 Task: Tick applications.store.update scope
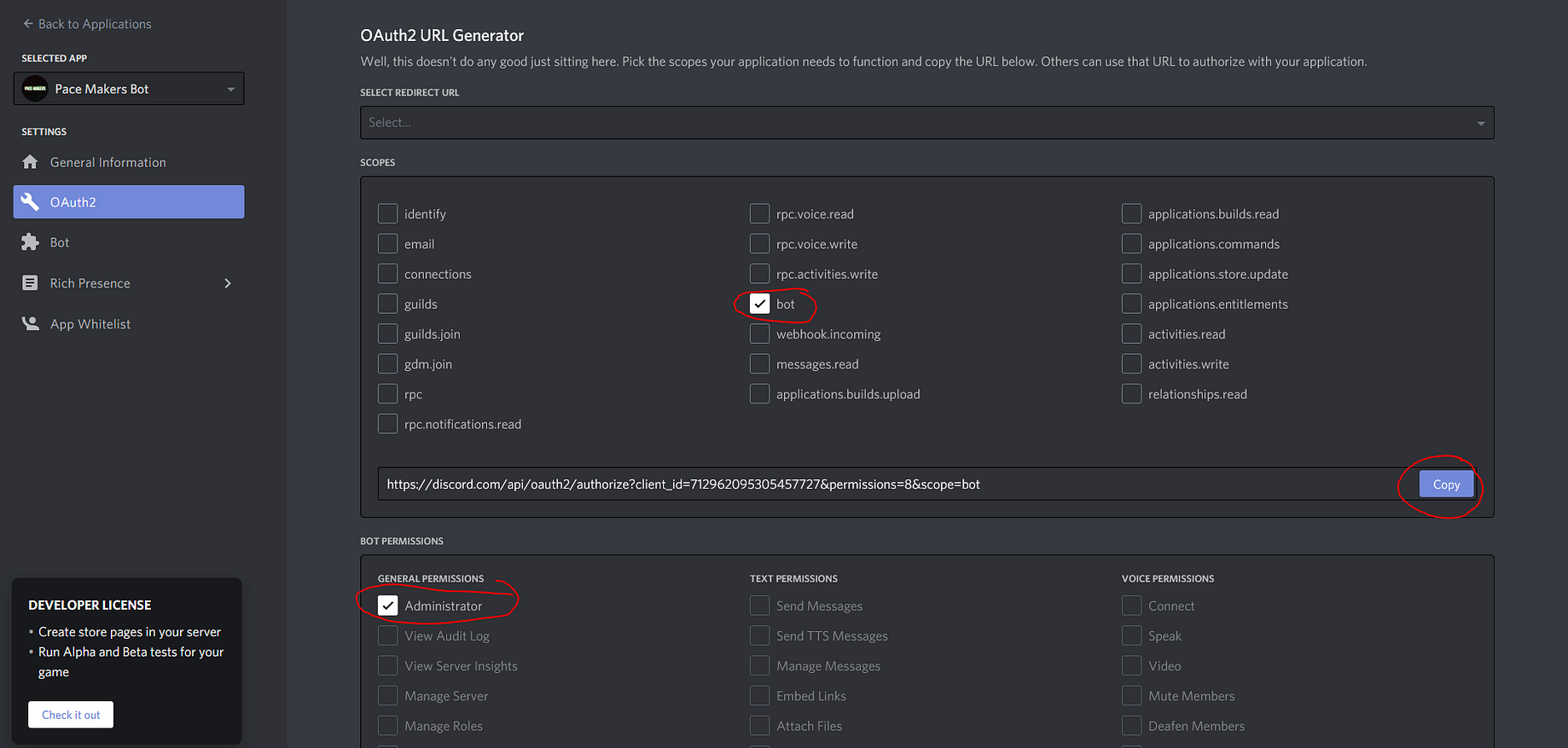pyautogui.click(x=1132, y=274)
